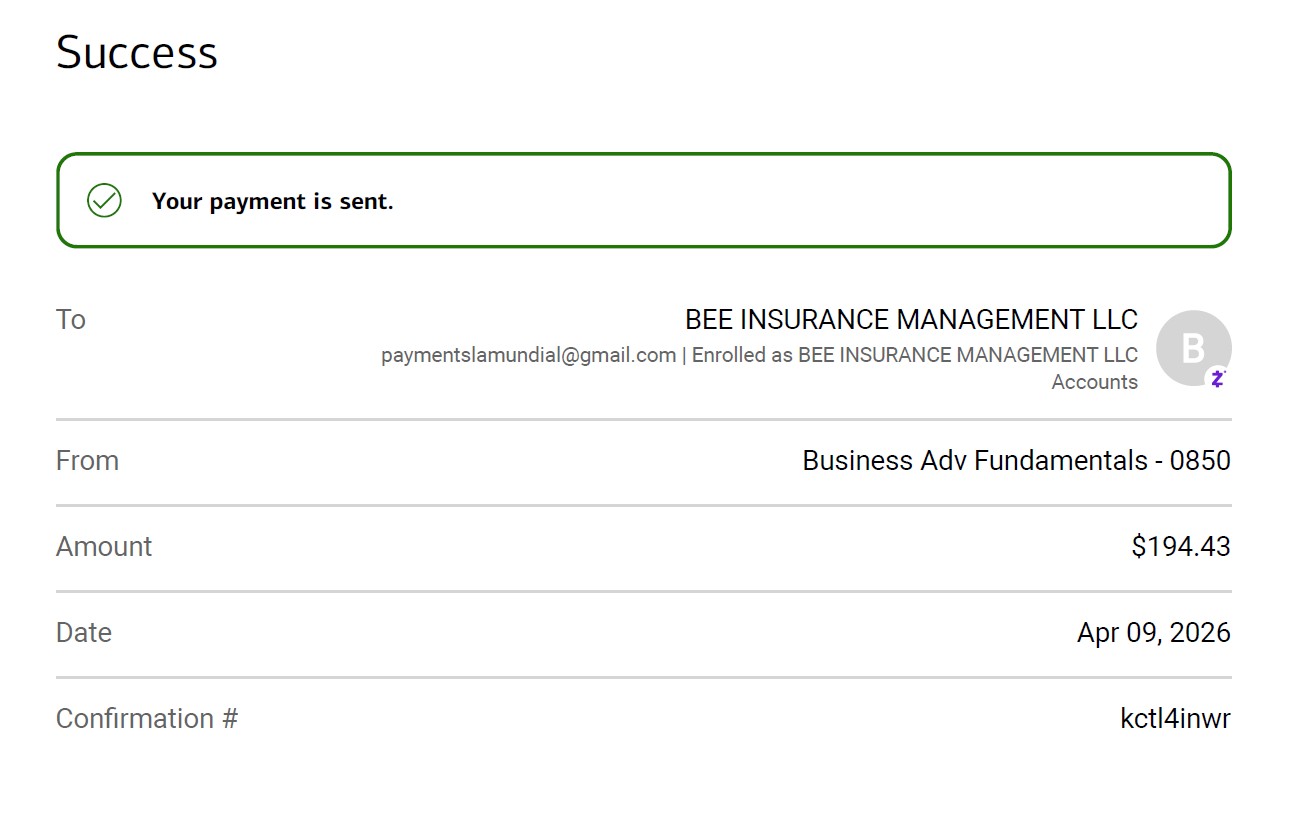Click the Accounts text under recipient
Image resolution: width=1308 pixels, height=838 pixels.
click(x=1094, y=382)
